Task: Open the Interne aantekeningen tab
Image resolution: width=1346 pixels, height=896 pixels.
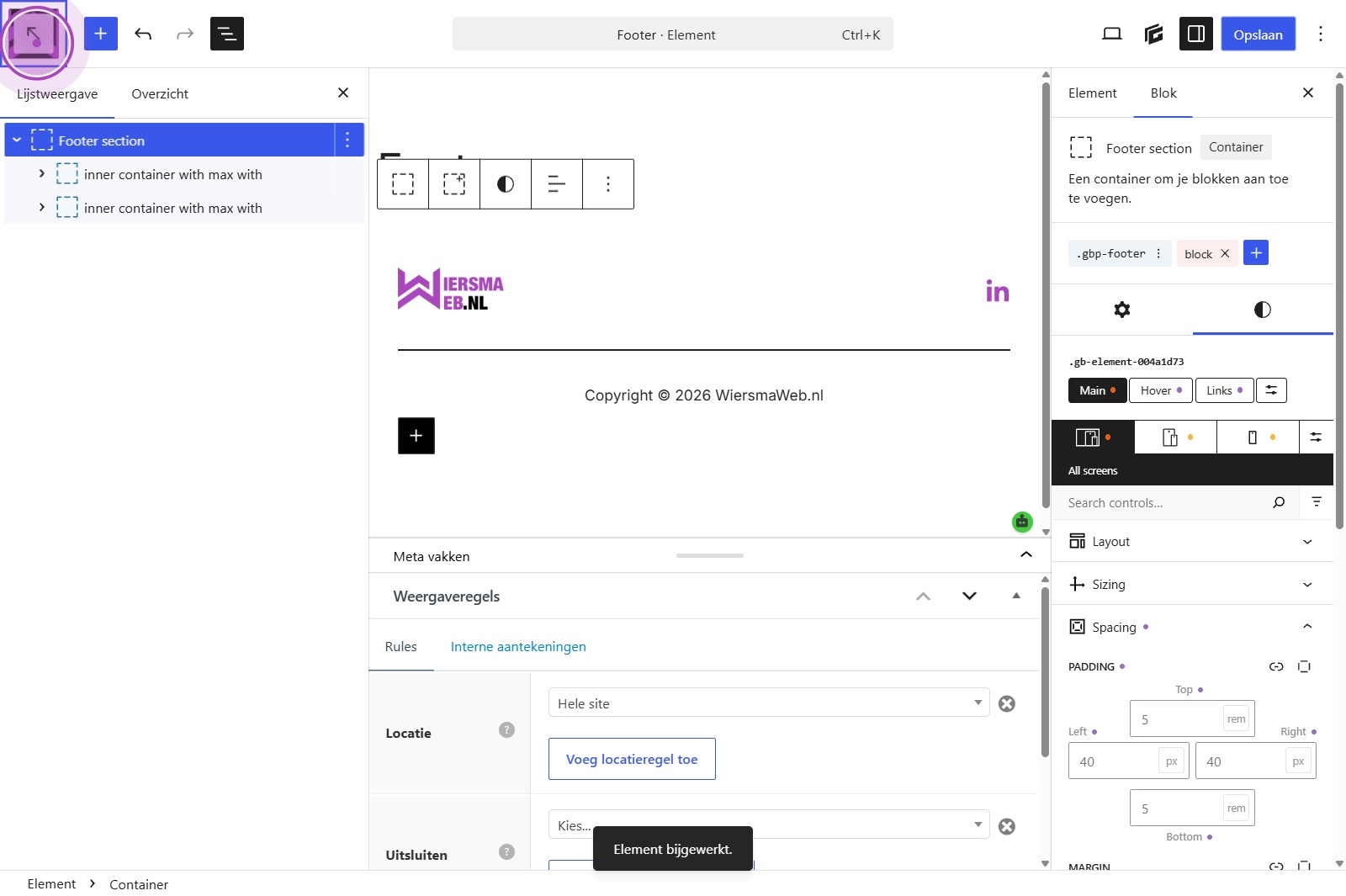Action: click(518, 646)
